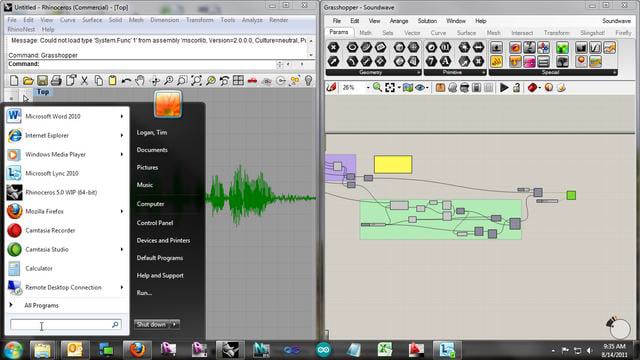
Task: Expand All Programs in Start menu
Action: (x=41, y=305)
